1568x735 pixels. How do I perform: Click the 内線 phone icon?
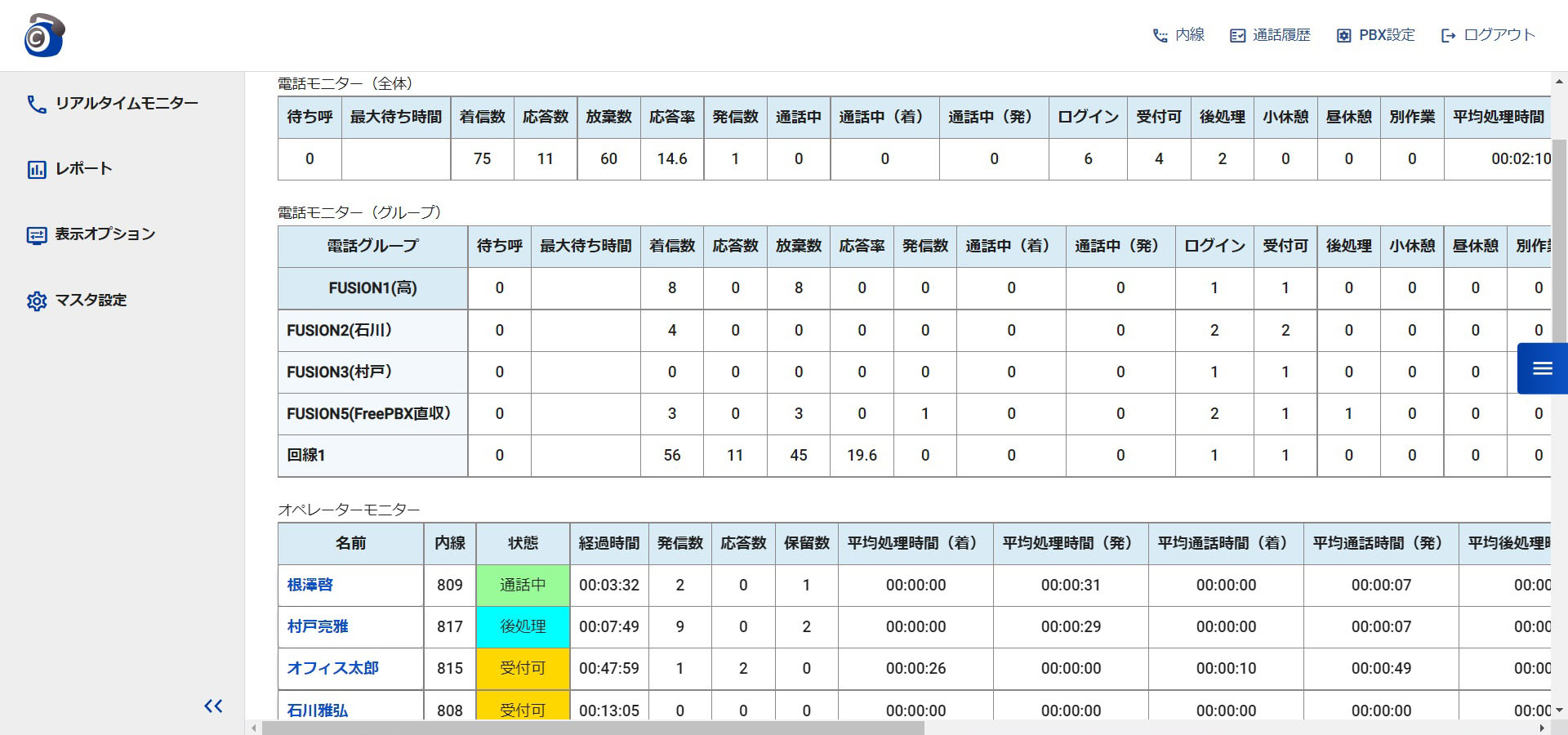click(x=1160, y=36)
